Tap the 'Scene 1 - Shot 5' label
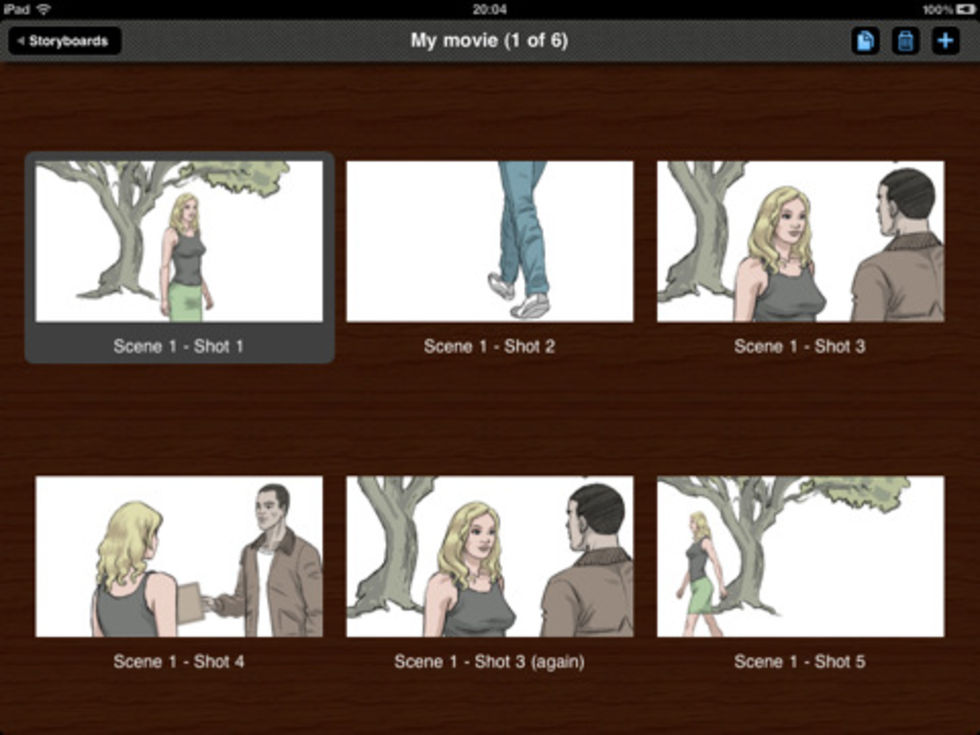 800,661
